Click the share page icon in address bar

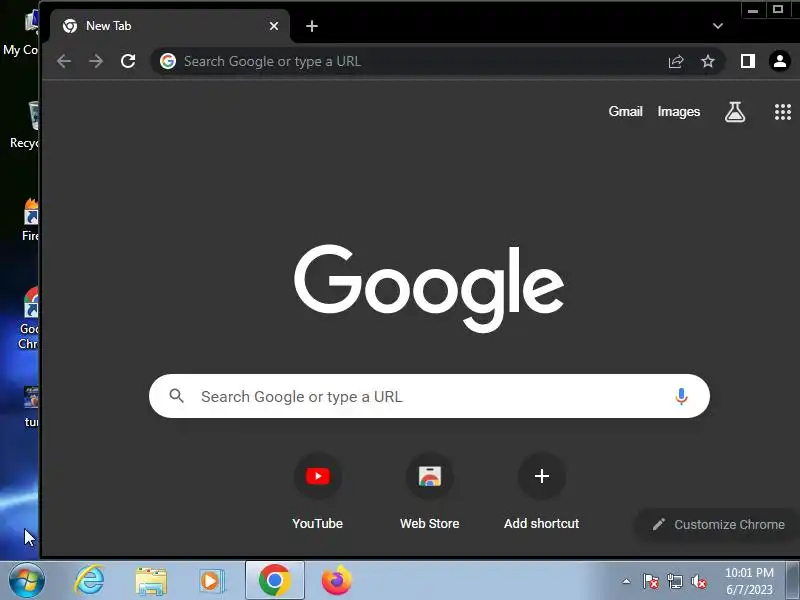[676, 61]
